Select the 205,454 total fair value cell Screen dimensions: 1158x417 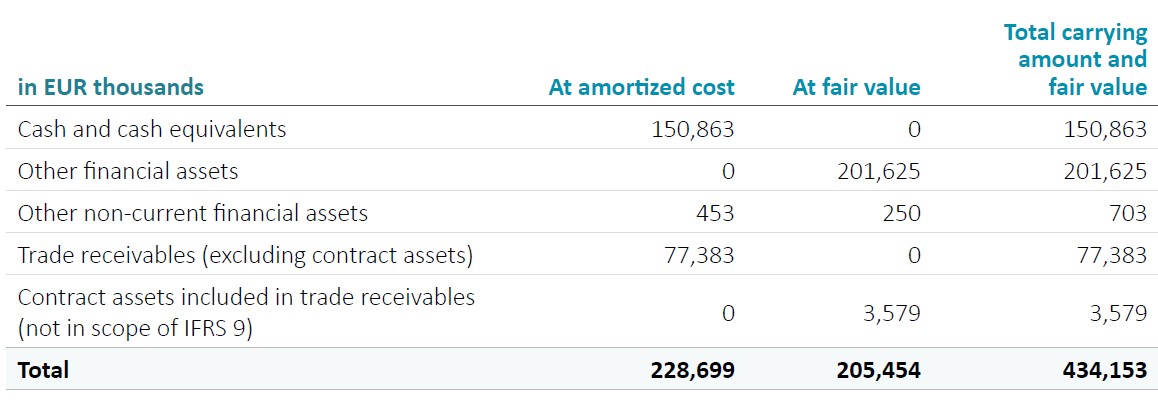(878, 370)
